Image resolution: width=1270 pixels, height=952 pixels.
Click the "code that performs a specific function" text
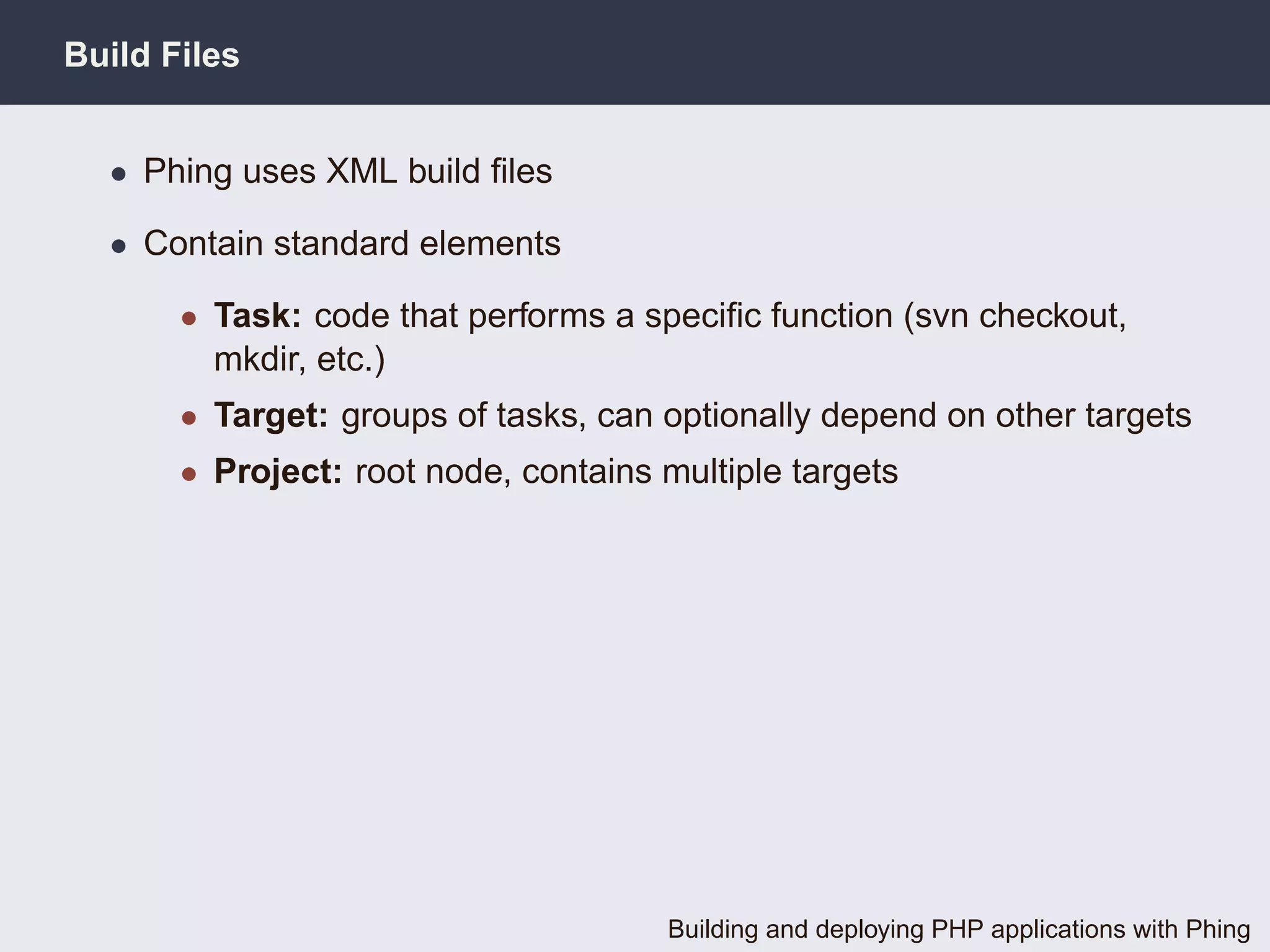click(x=603, y=315)
